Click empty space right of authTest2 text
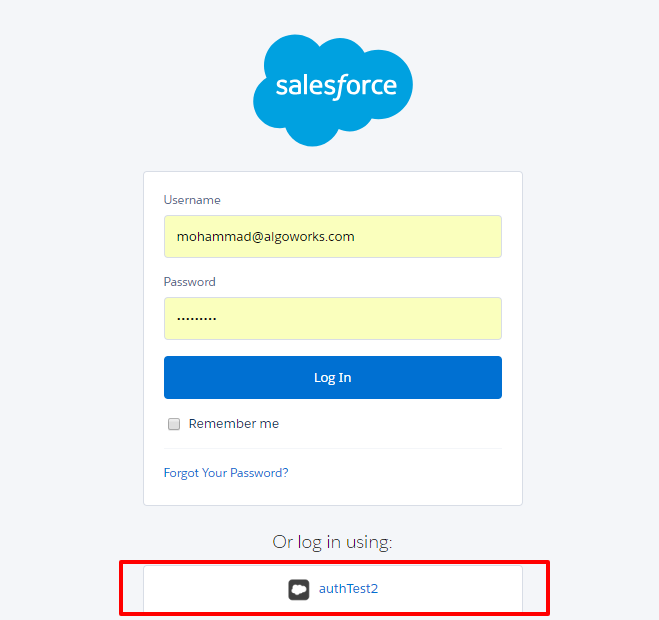The image size is (659, 620). tap(450, 589)
